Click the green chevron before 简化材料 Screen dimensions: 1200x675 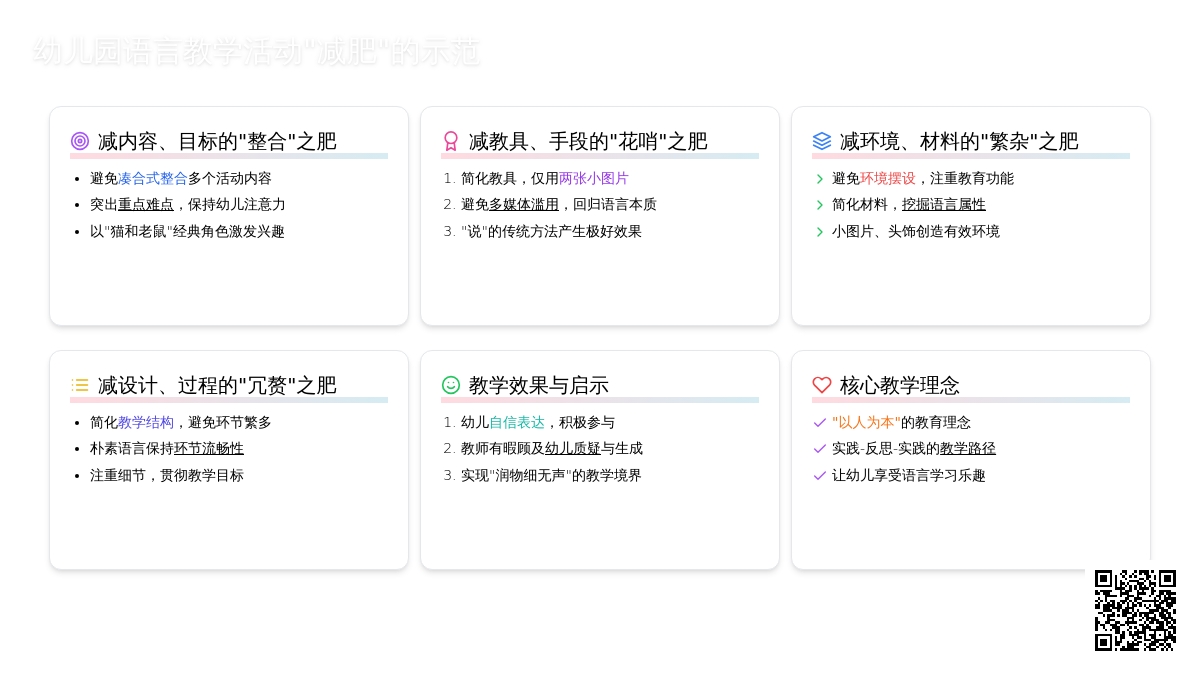(x=820, y=205)
